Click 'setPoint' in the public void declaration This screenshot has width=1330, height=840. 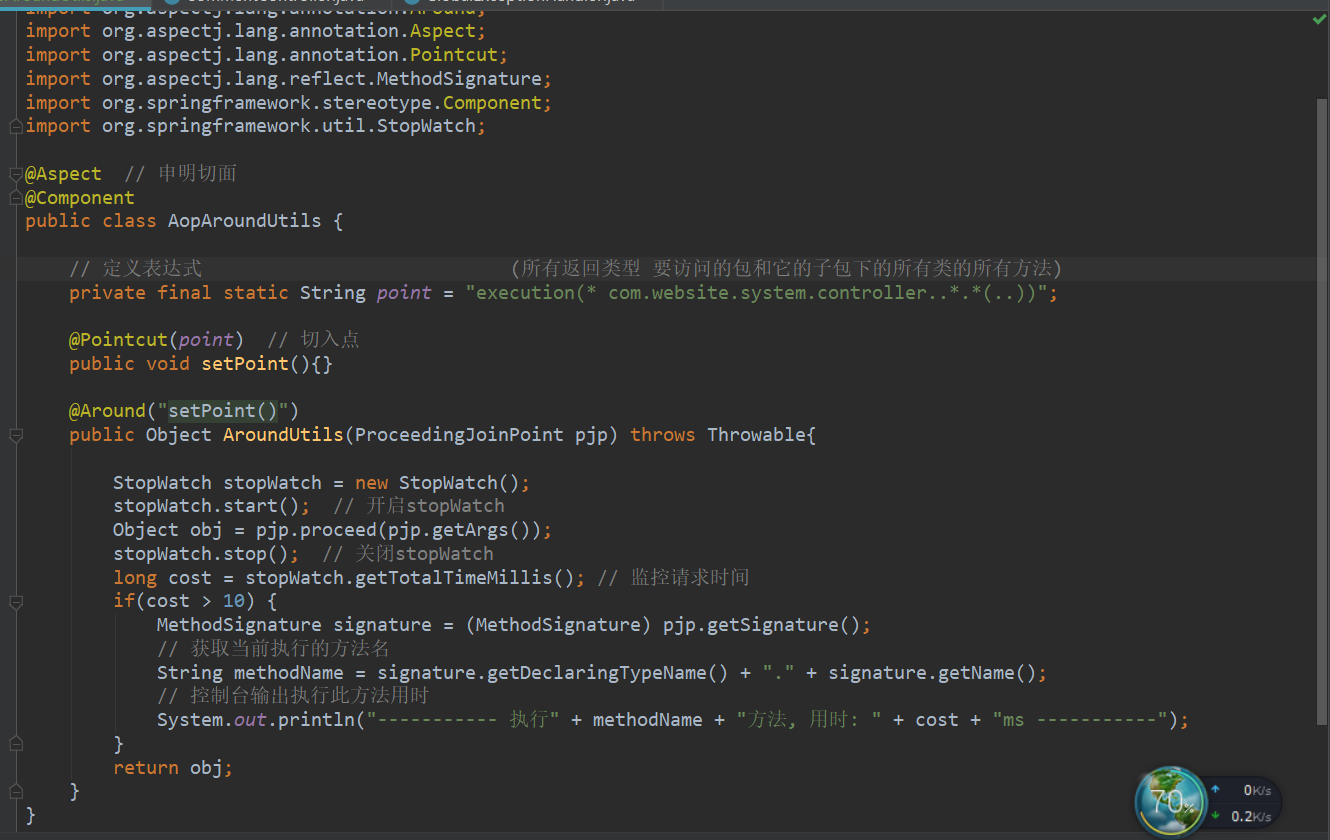245,364
